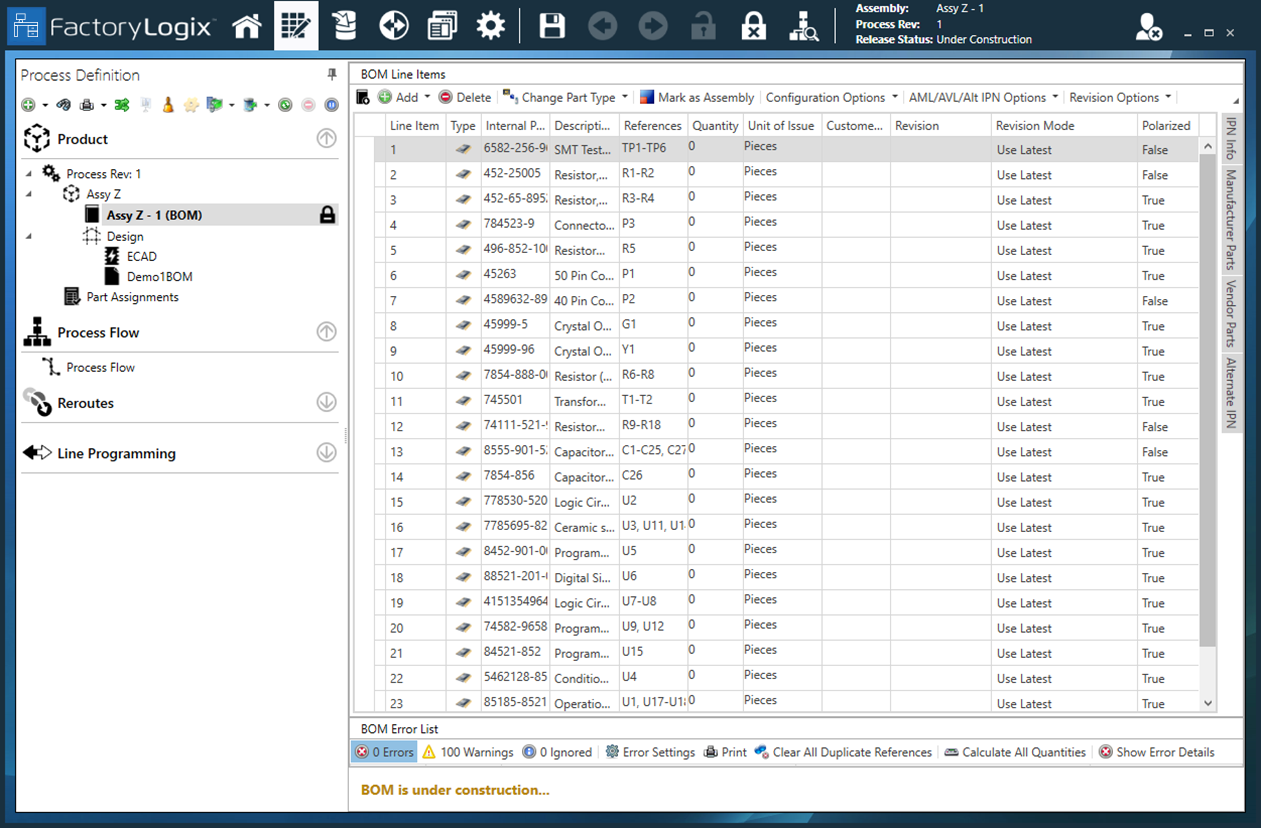This screenshot has width=1261, height=828.
Task: Open the search hierarchy icon in toolbar
Action: 805,25
